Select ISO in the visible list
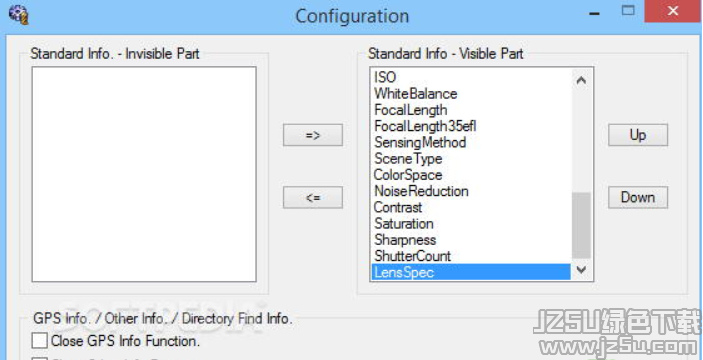Image resolution: width=703 pixels, height=360 pixels. (x=471, y=77)
